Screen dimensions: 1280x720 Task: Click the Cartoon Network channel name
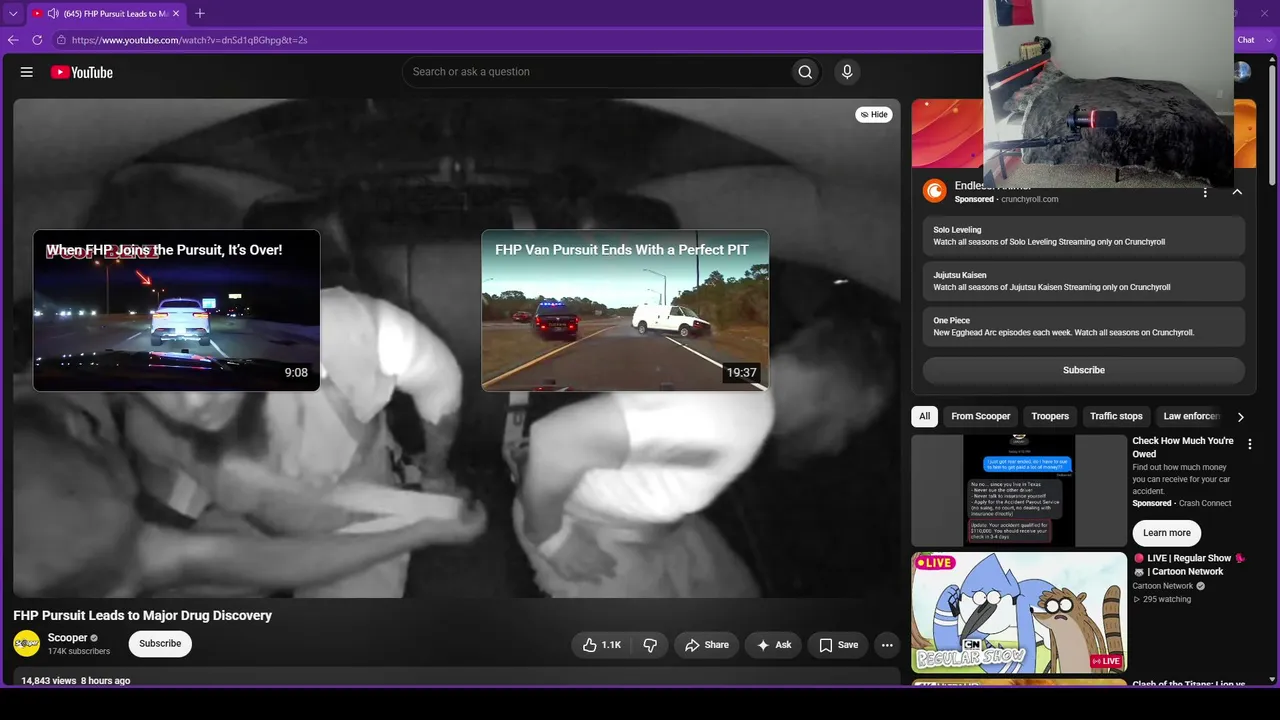click(1163, 586)
